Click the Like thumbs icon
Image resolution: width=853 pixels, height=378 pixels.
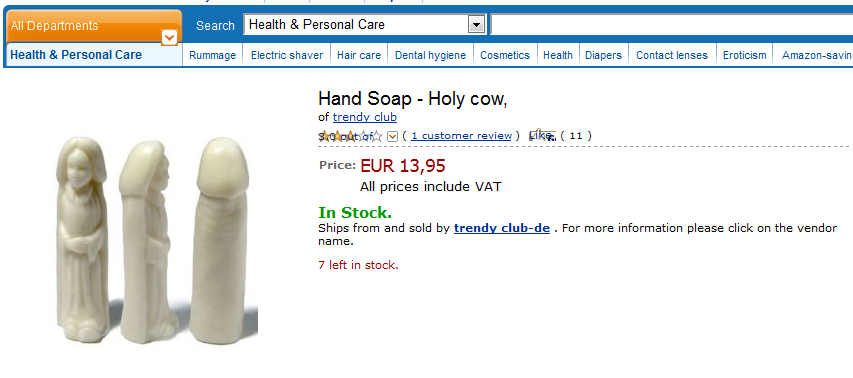point(542,135)
